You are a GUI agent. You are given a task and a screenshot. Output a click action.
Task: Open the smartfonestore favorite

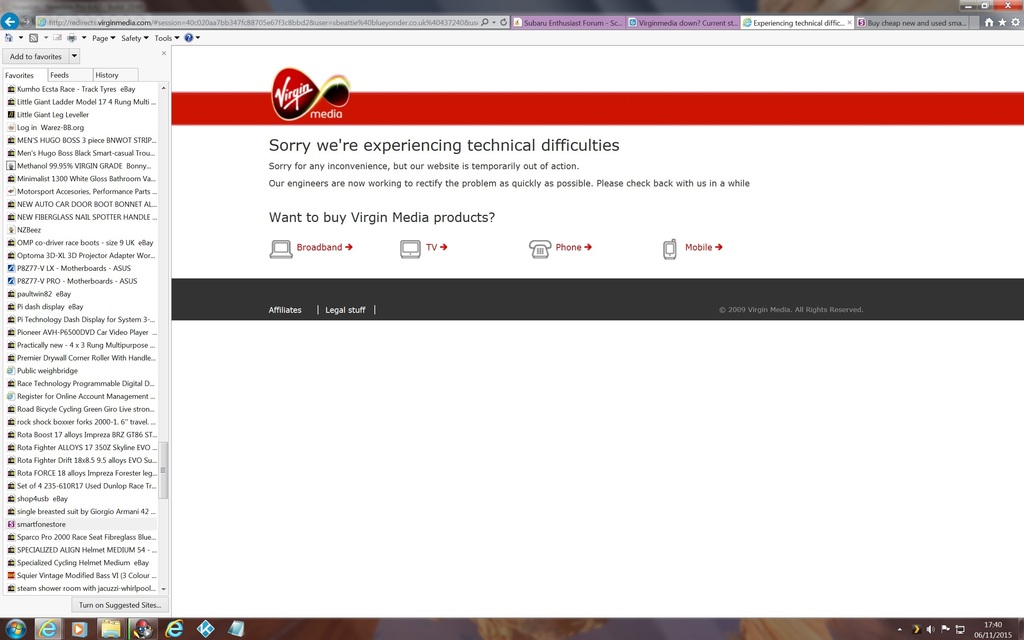(x=82, y=524)
